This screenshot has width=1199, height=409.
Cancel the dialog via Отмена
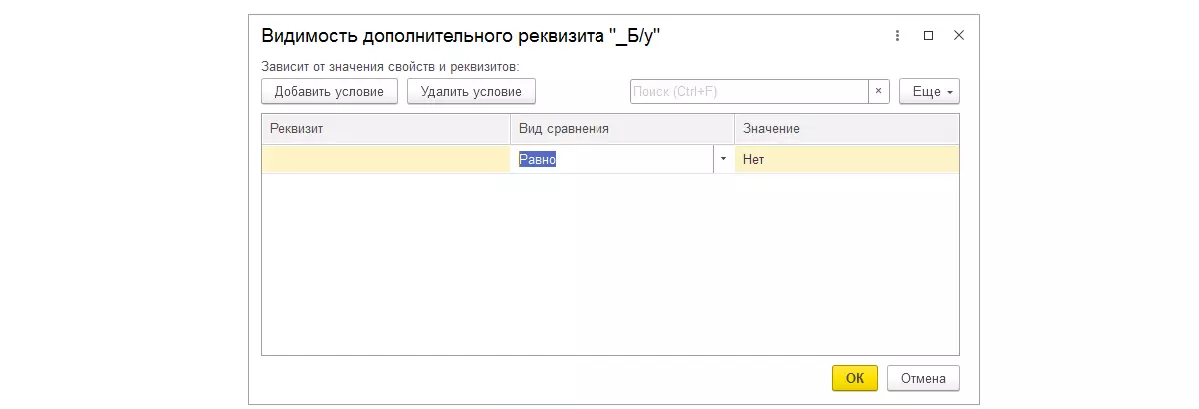923,378
